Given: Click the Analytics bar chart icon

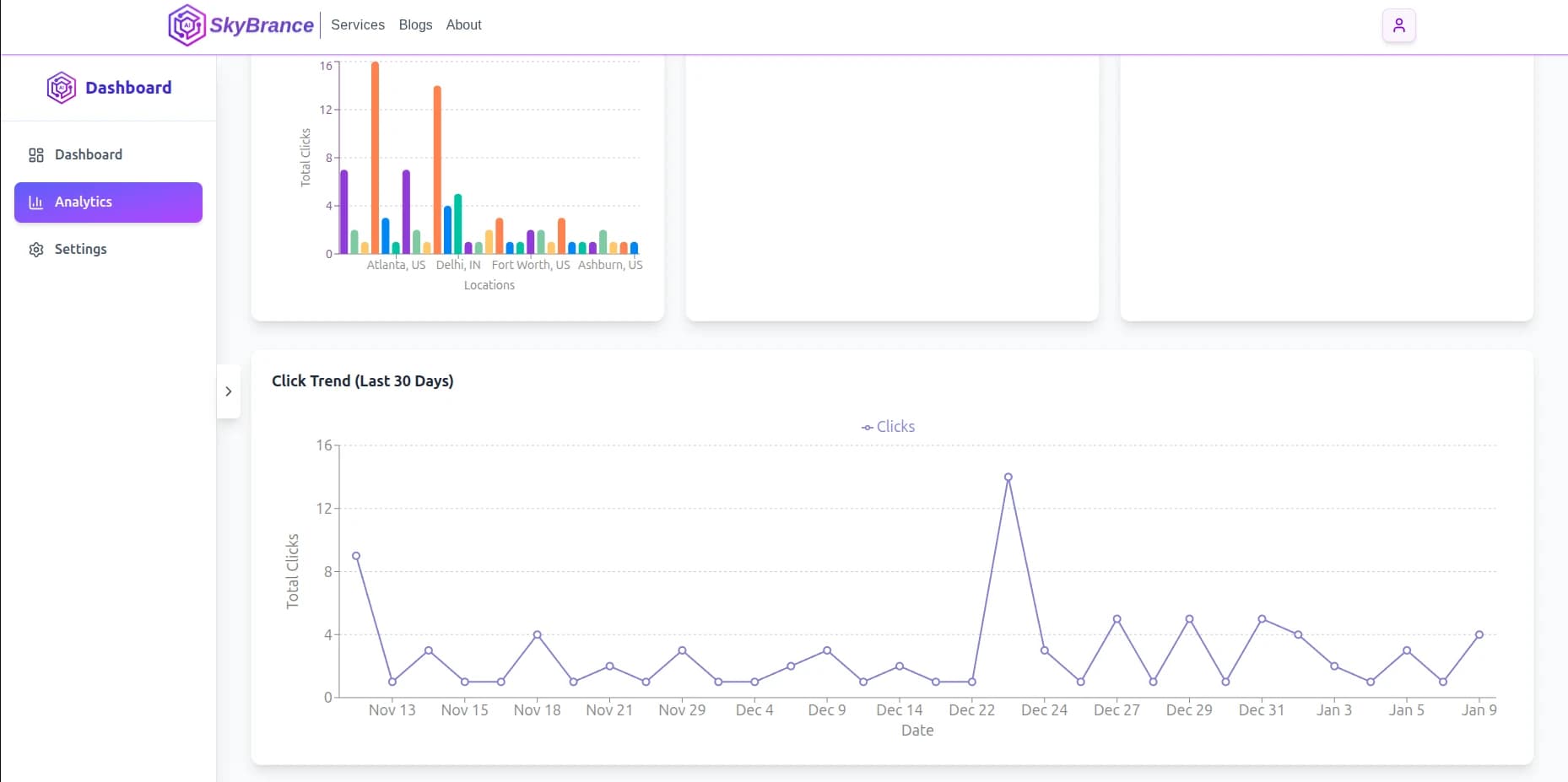Looking at the screenshot, I should click(36, 202).
